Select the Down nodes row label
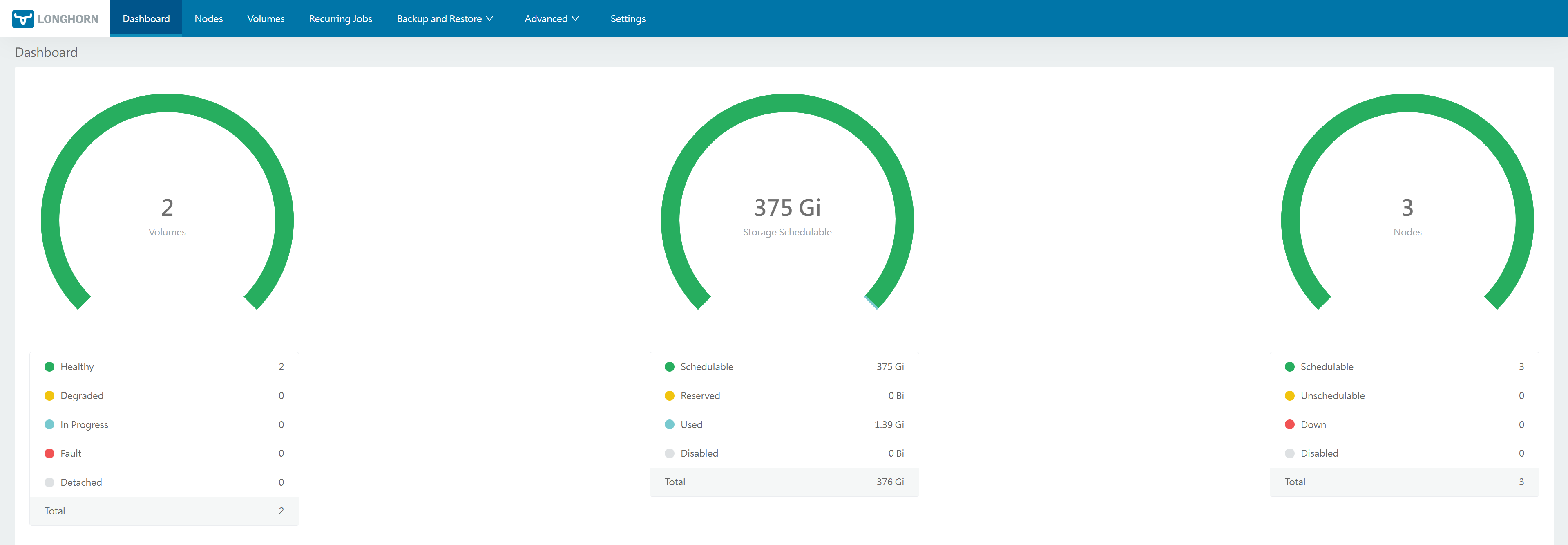Image resolution: width=1568 pixels, height=545 pixels. pos(1313,424)
